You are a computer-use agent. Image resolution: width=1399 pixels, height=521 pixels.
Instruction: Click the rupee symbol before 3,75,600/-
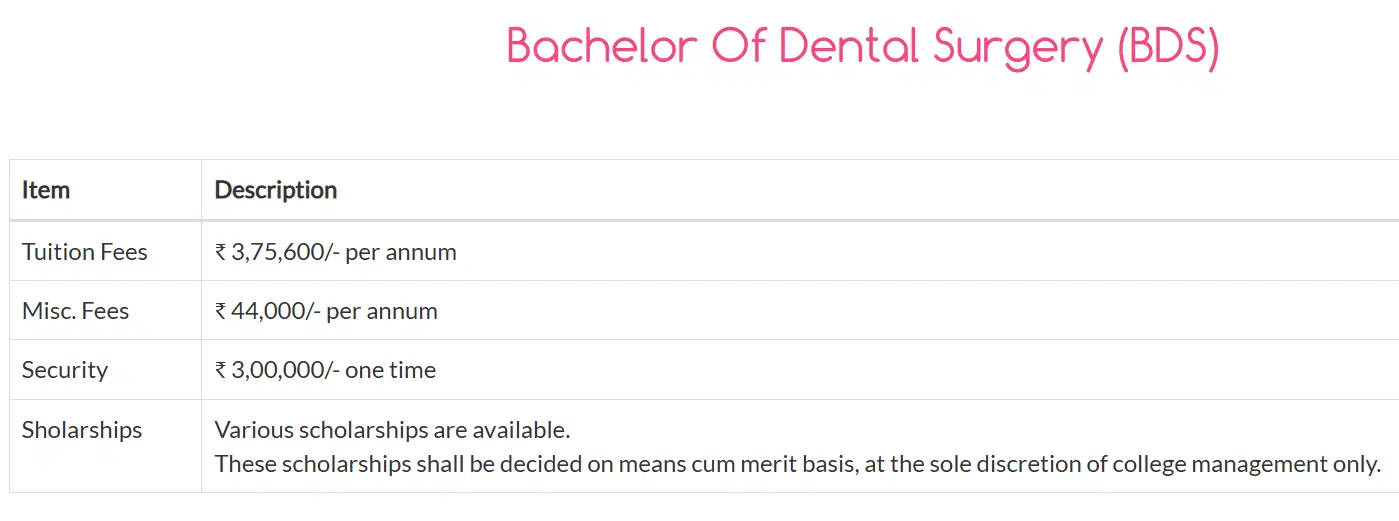click(221, 253)
